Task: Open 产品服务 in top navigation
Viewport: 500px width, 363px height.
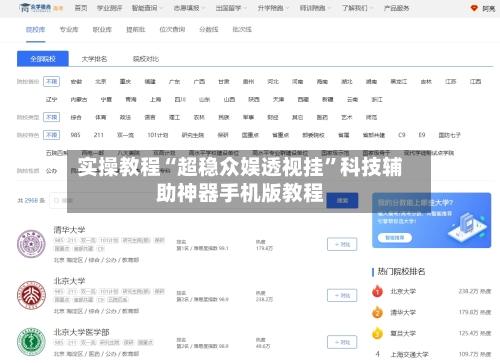Action: [x=396, y=8]
